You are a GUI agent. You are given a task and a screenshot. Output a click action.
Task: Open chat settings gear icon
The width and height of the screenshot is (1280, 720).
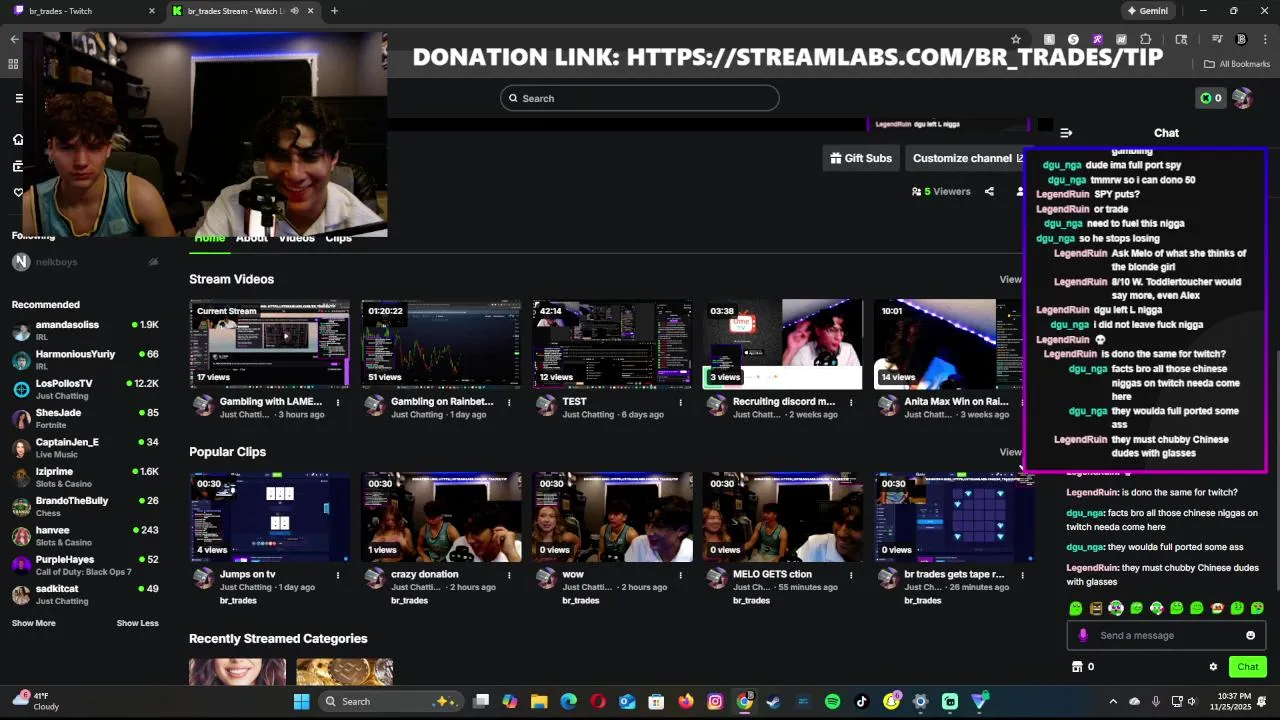coord(1213,667)
